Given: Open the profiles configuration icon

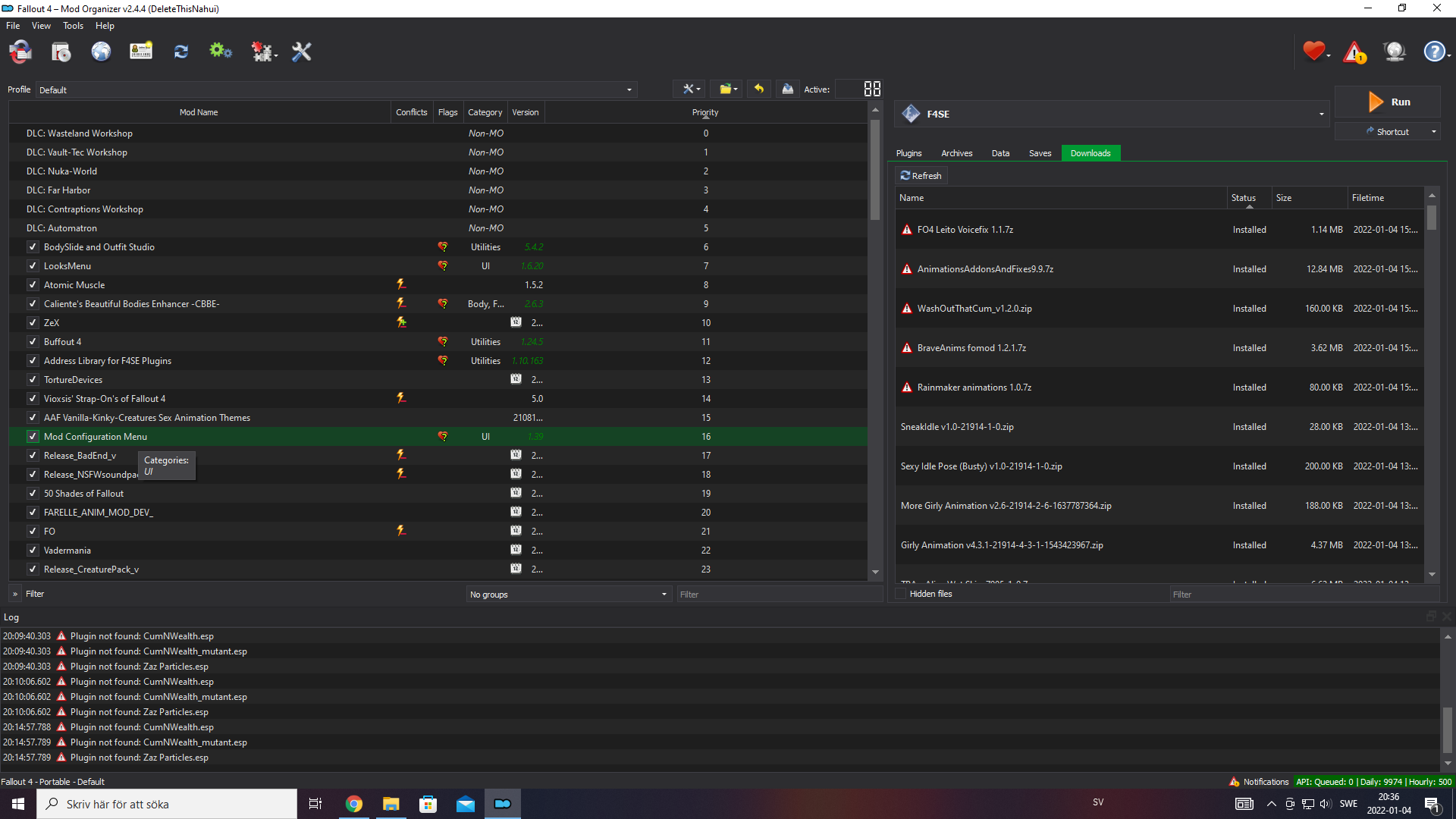Looking at the screenshot, I should tap(141, 52).
